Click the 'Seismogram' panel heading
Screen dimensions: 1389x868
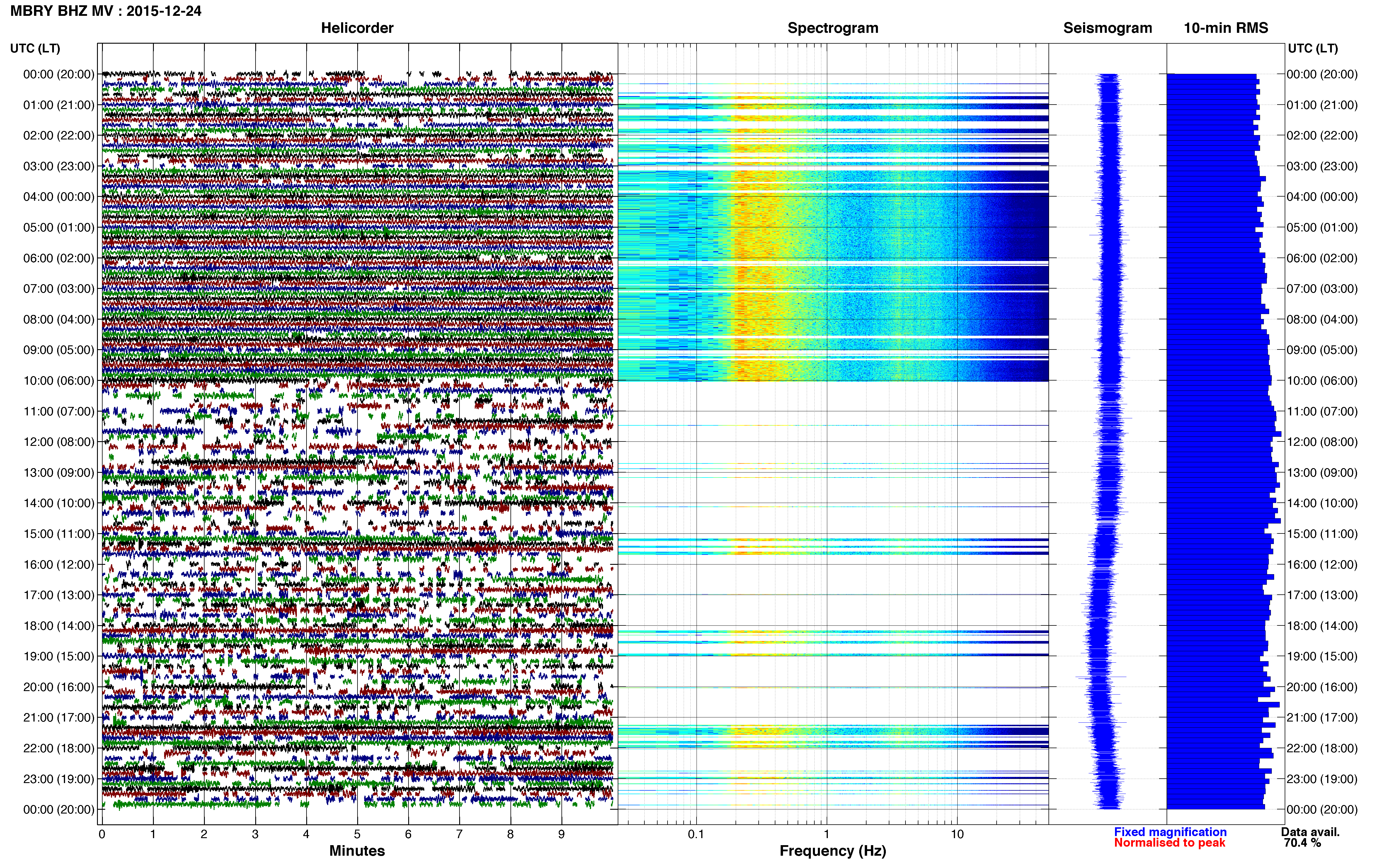tap(1108, 28)
